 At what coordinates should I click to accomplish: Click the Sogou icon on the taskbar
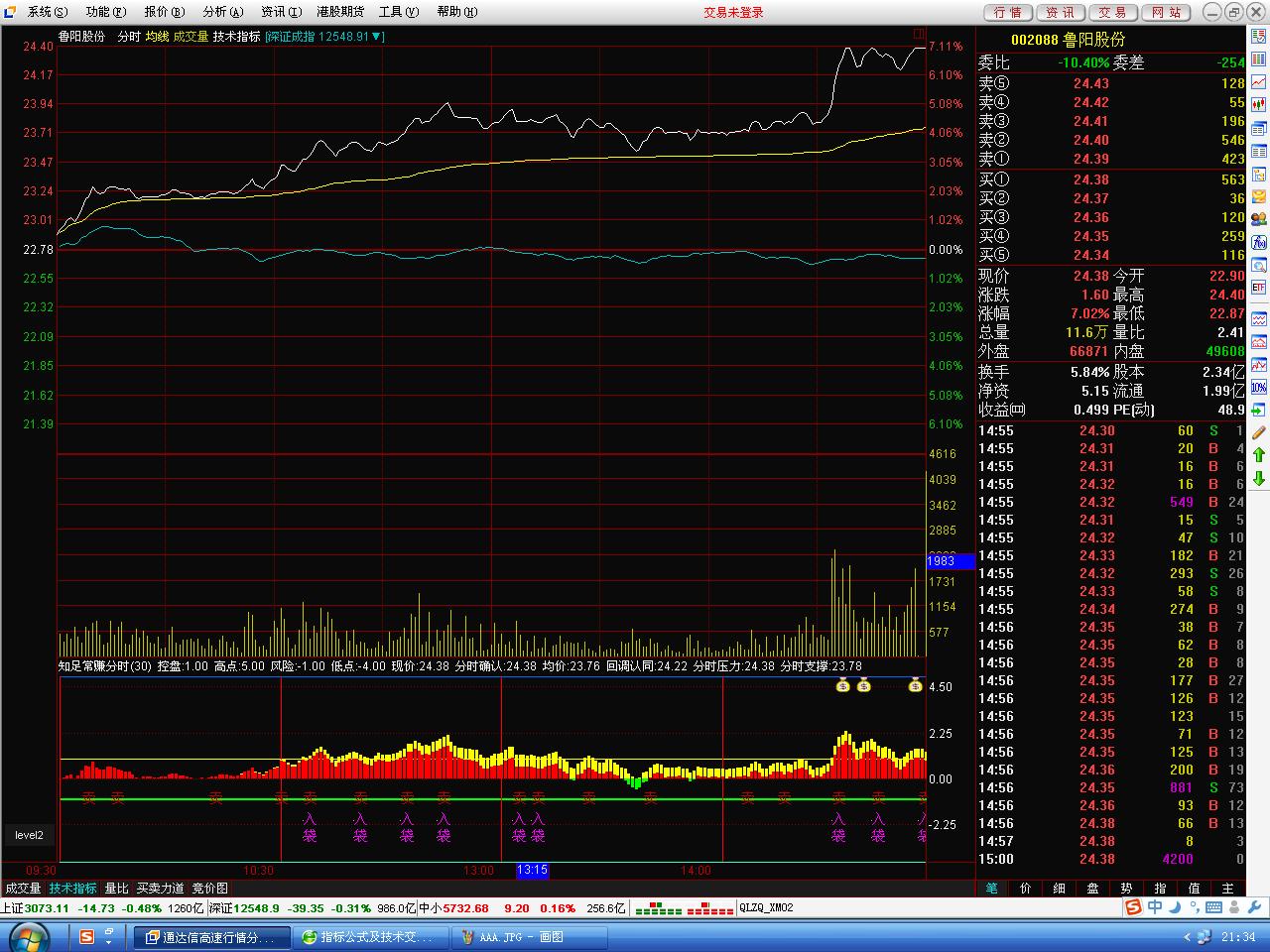point(87,936)
